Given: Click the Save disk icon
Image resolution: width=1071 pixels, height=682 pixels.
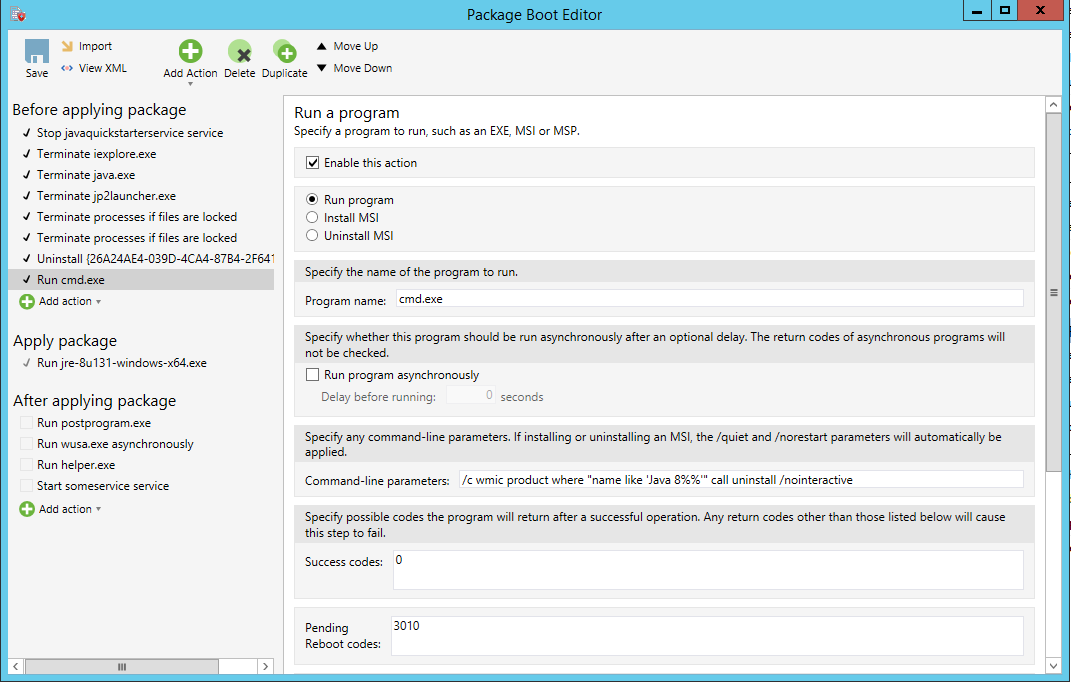Looking at the screenshot, I should coord(37,51).
